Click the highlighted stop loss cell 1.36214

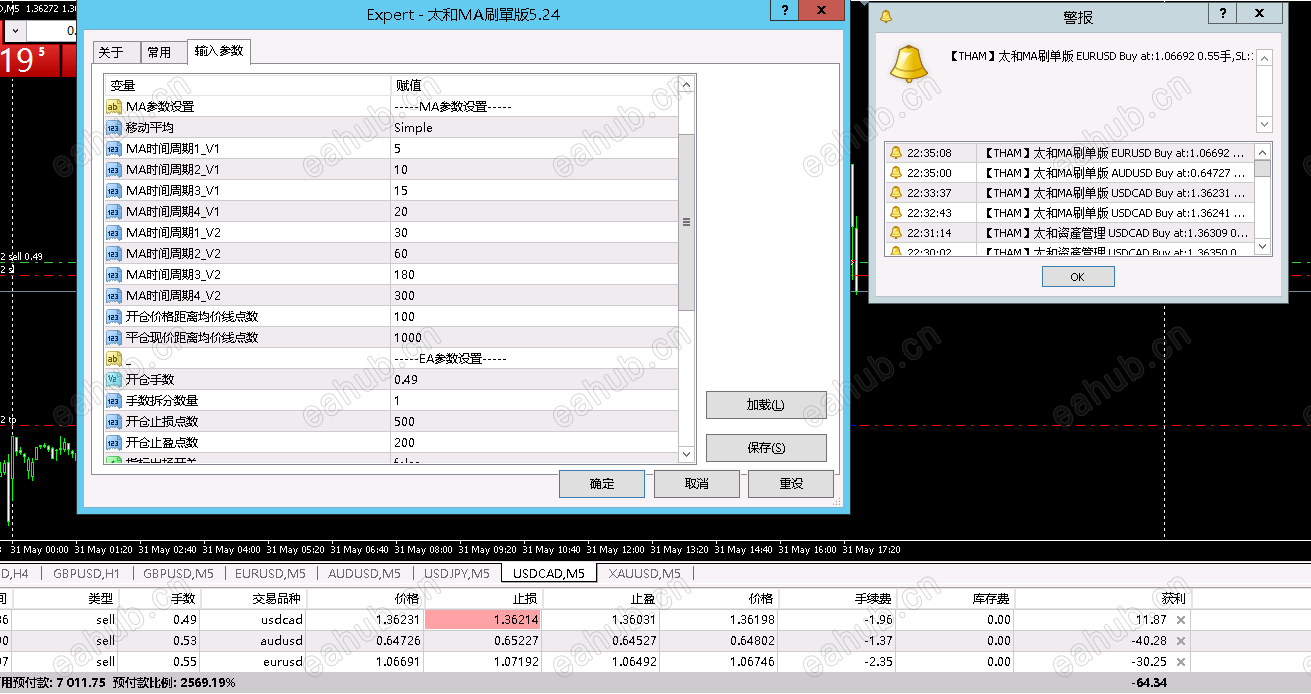483,620
